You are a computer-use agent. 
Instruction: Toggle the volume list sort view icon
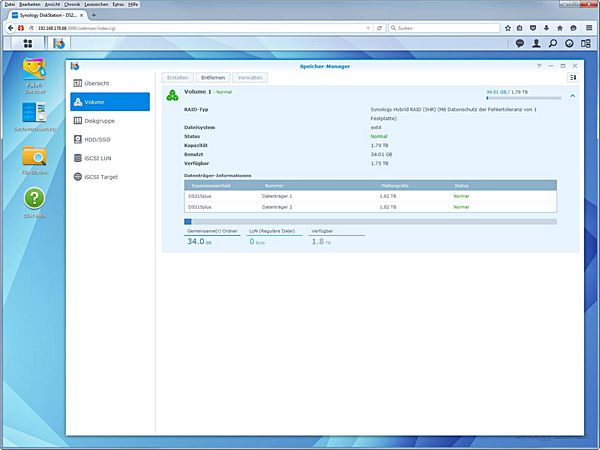point(573,77)
